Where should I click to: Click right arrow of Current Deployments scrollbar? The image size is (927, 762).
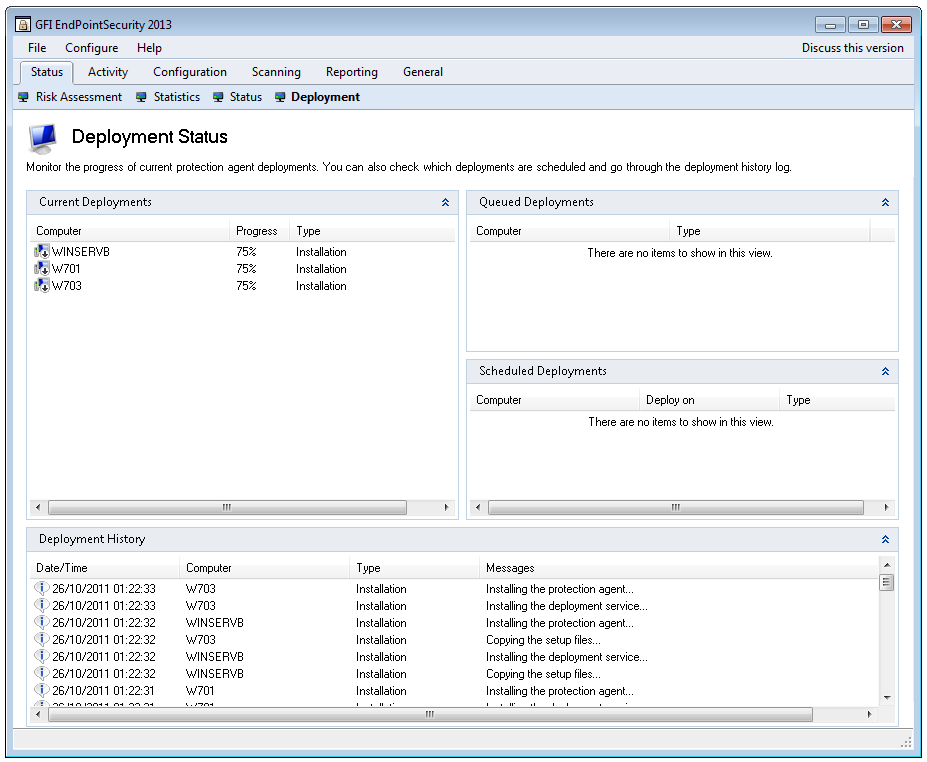click(446, 507)
